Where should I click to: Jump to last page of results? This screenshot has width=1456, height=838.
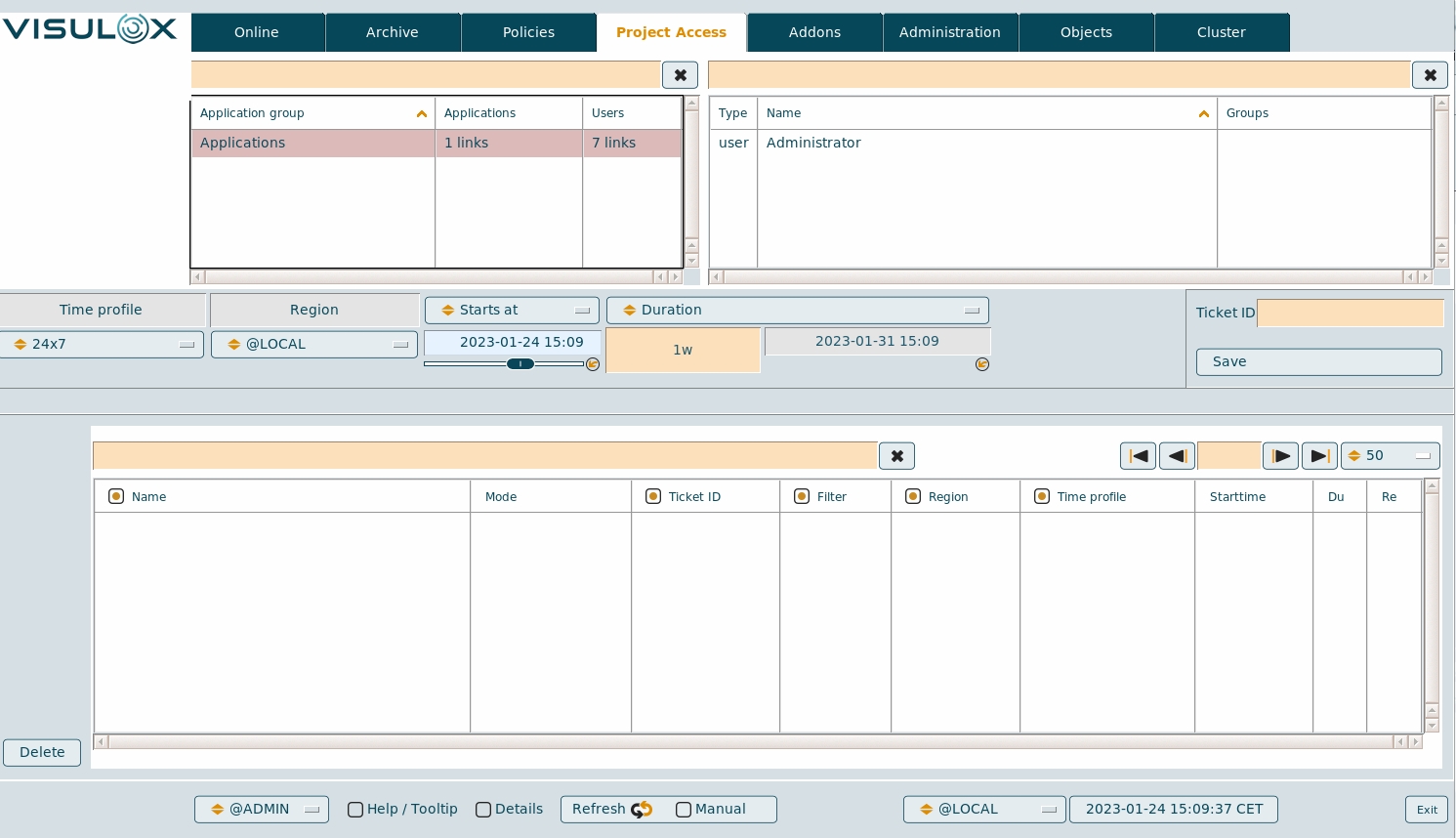(x=1319, y=456)
